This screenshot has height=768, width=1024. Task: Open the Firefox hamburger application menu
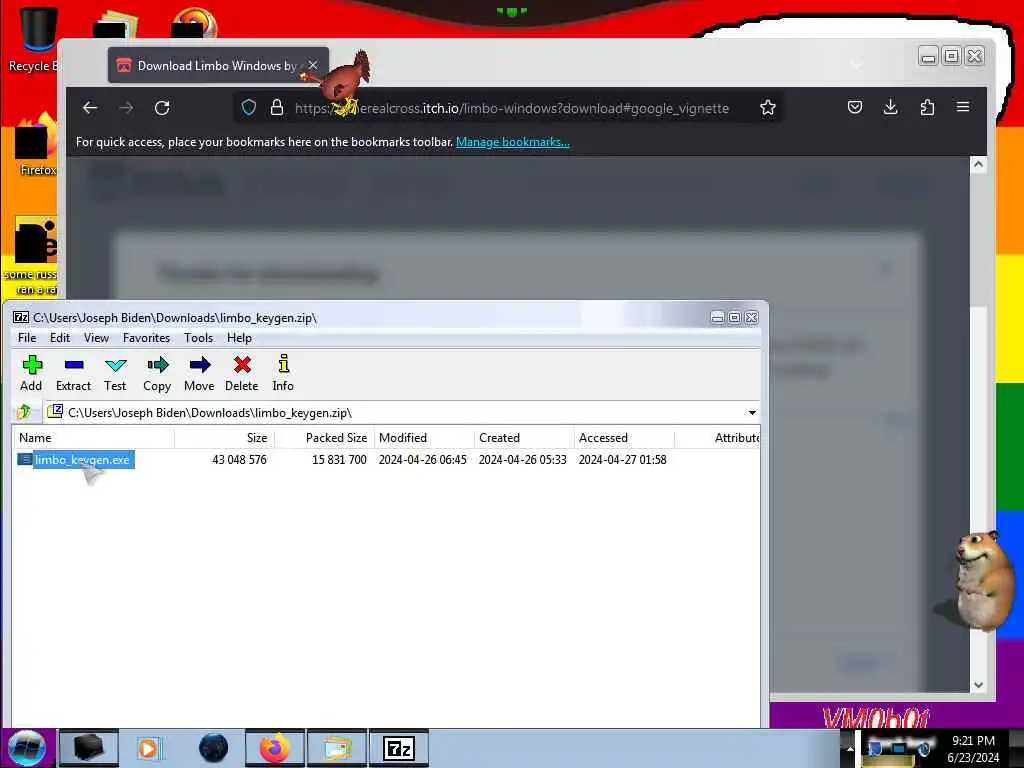pos(963,107)
